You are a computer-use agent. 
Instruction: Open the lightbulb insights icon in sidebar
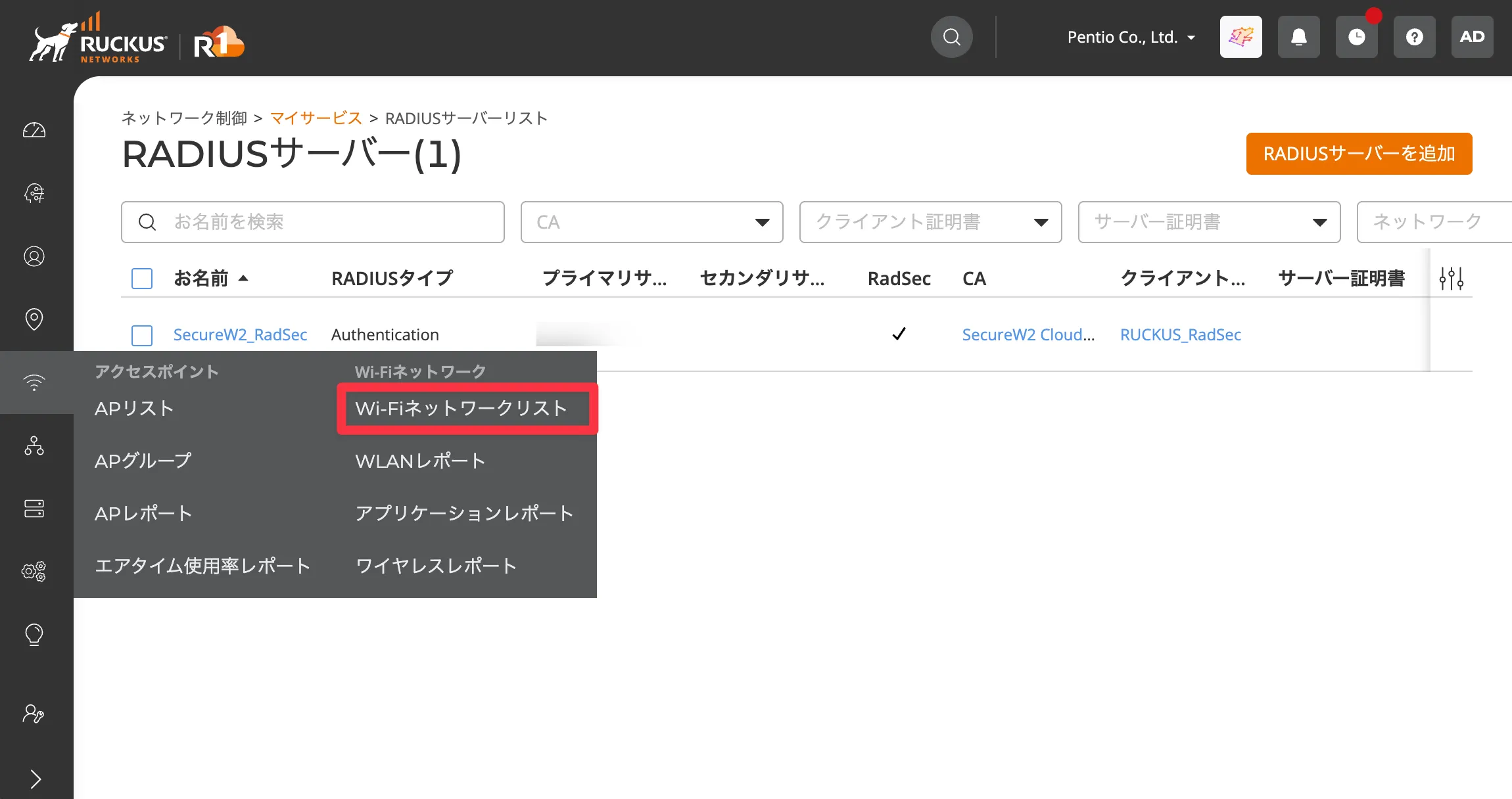[x=34, y=635]
